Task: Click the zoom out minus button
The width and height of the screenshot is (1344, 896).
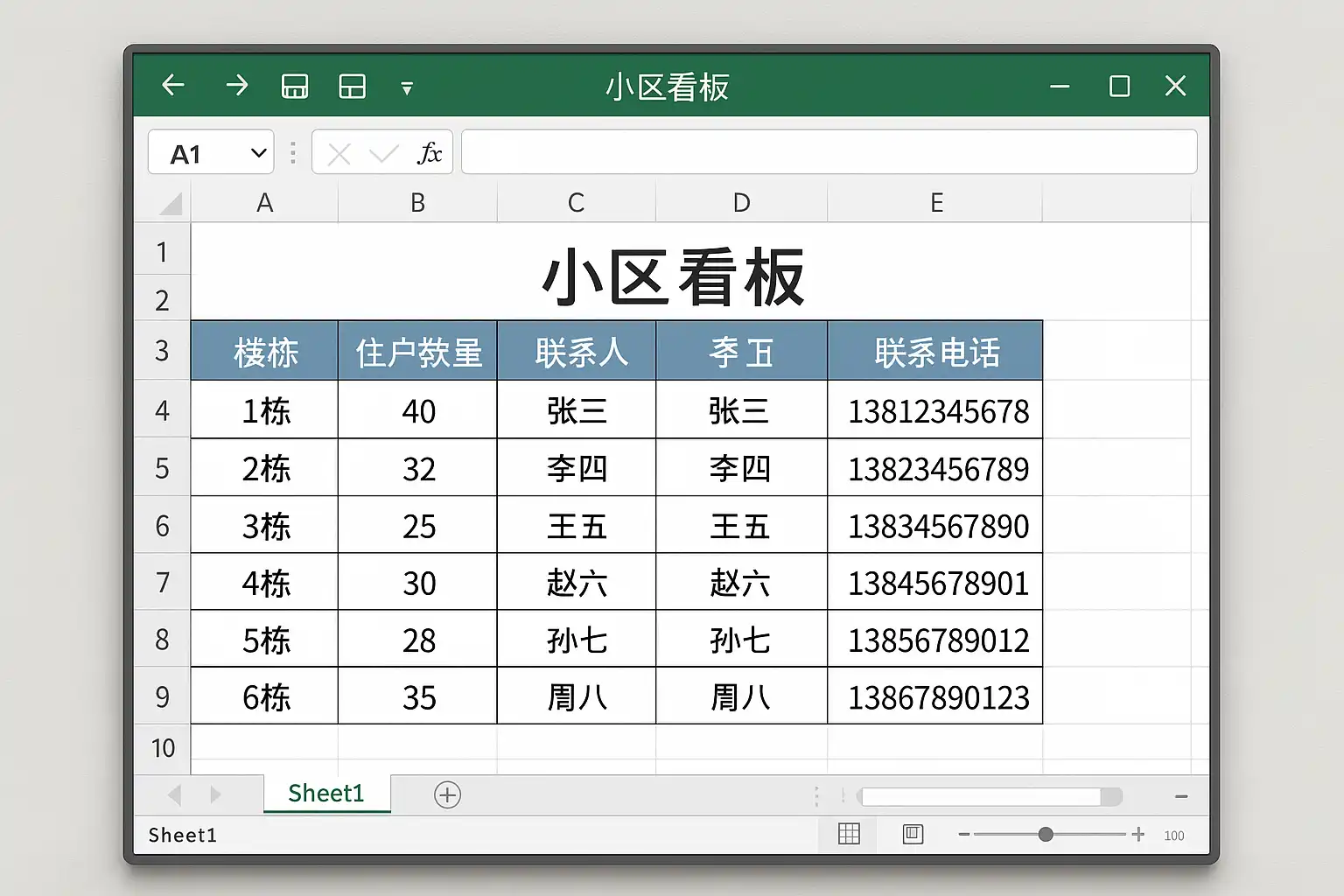Action: (964, 835)
